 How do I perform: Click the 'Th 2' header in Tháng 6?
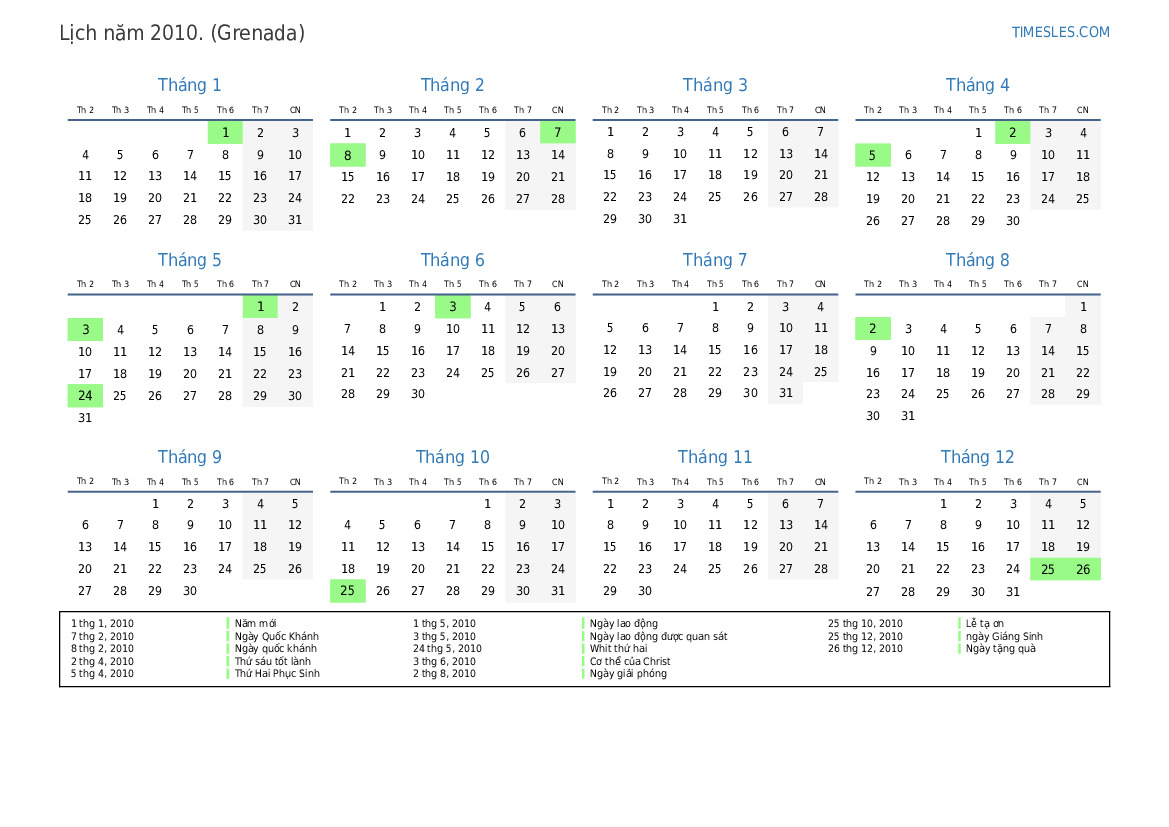click(x=347, y=284)
